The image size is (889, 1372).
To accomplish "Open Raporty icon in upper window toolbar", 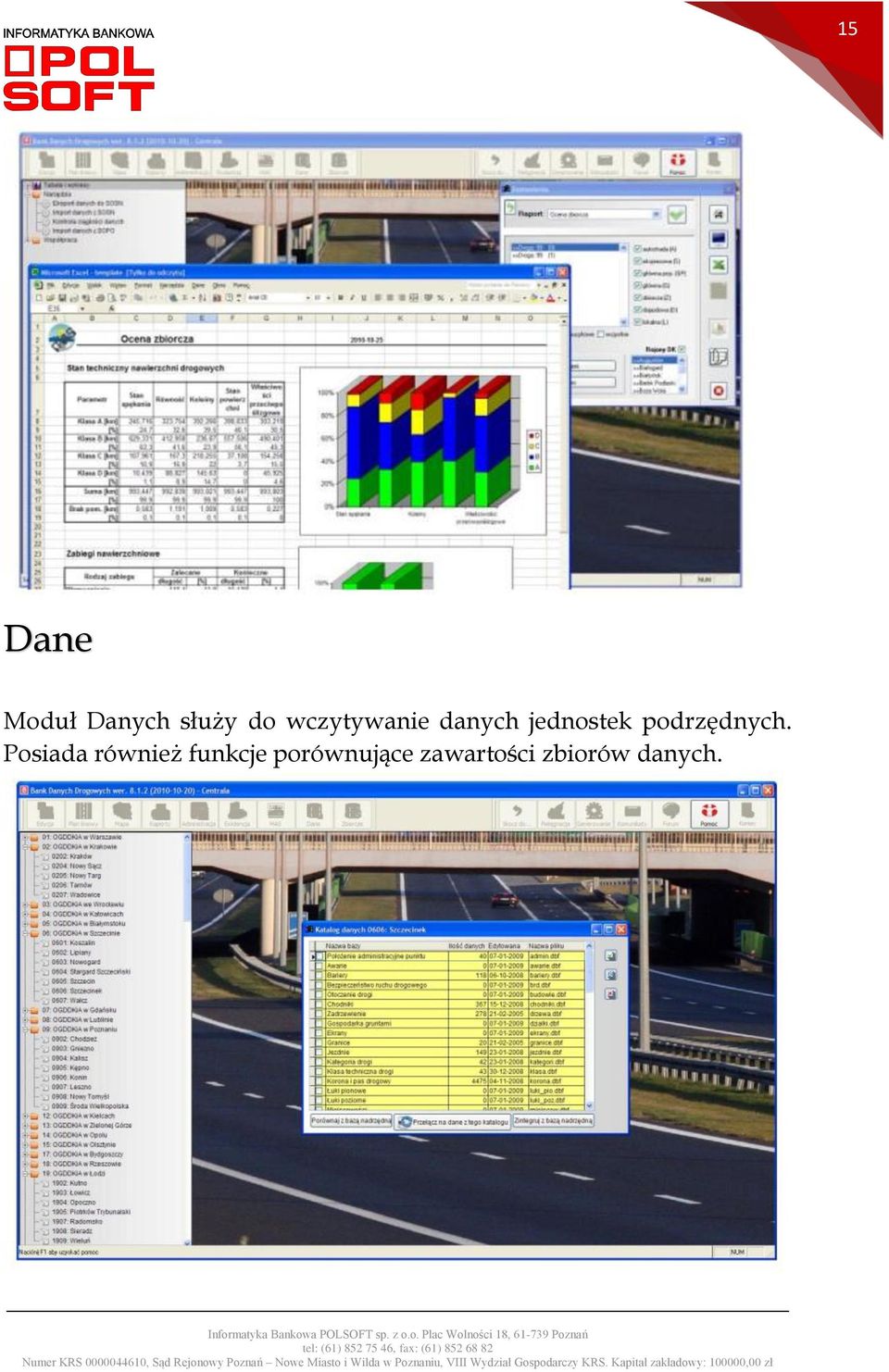I will [156, 163].
